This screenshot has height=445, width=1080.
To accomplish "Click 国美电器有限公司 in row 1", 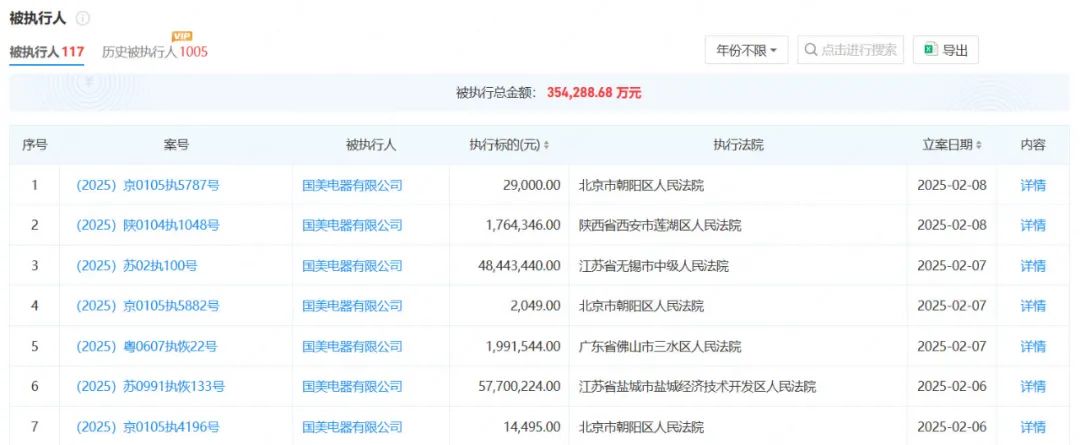I will [352, 185].
